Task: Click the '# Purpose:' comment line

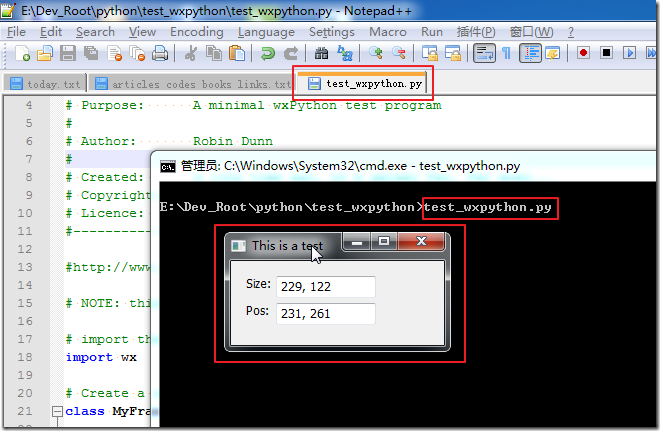Action: point(253,105)
